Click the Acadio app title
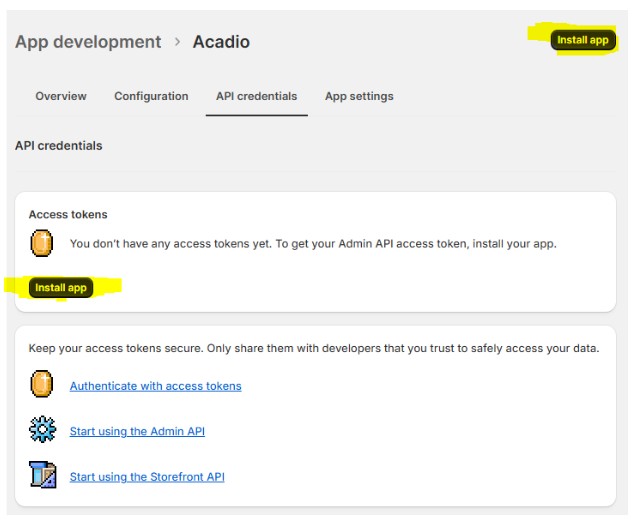 point(221,42)
